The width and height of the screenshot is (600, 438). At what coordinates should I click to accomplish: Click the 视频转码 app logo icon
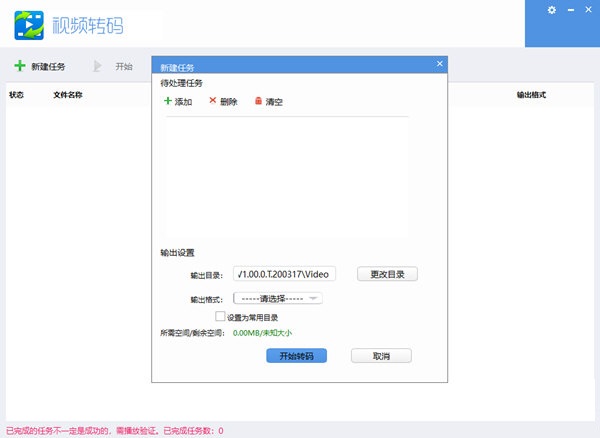pyautogui.click(x=29, y=24)
